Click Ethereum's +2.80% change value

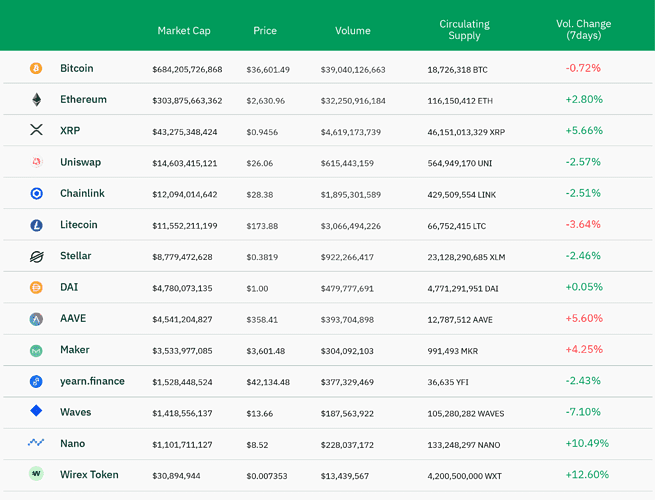(x=584, y=99)
